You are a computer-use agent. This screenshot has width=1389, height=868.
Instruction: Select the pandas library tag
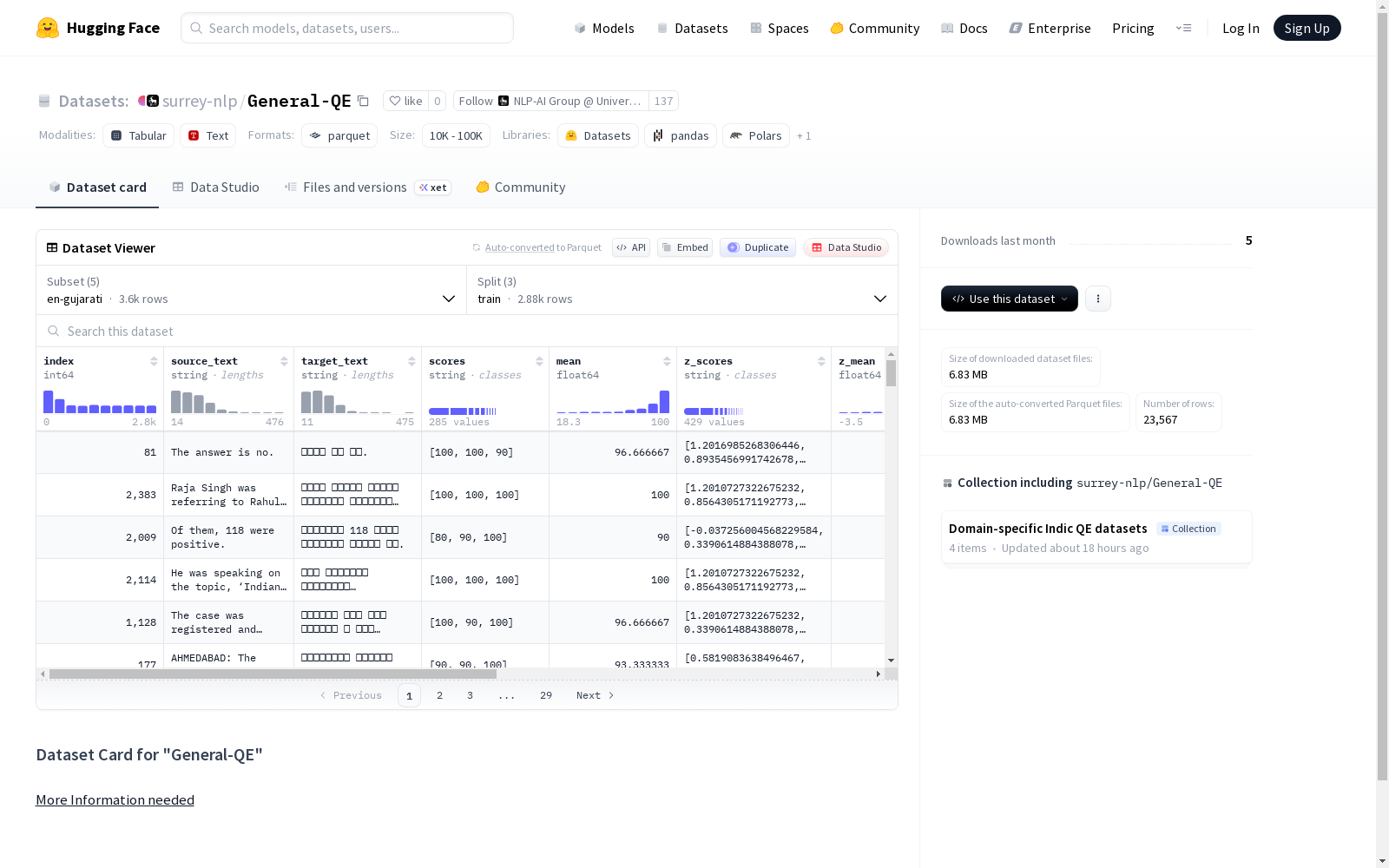[x=681, y=135]
